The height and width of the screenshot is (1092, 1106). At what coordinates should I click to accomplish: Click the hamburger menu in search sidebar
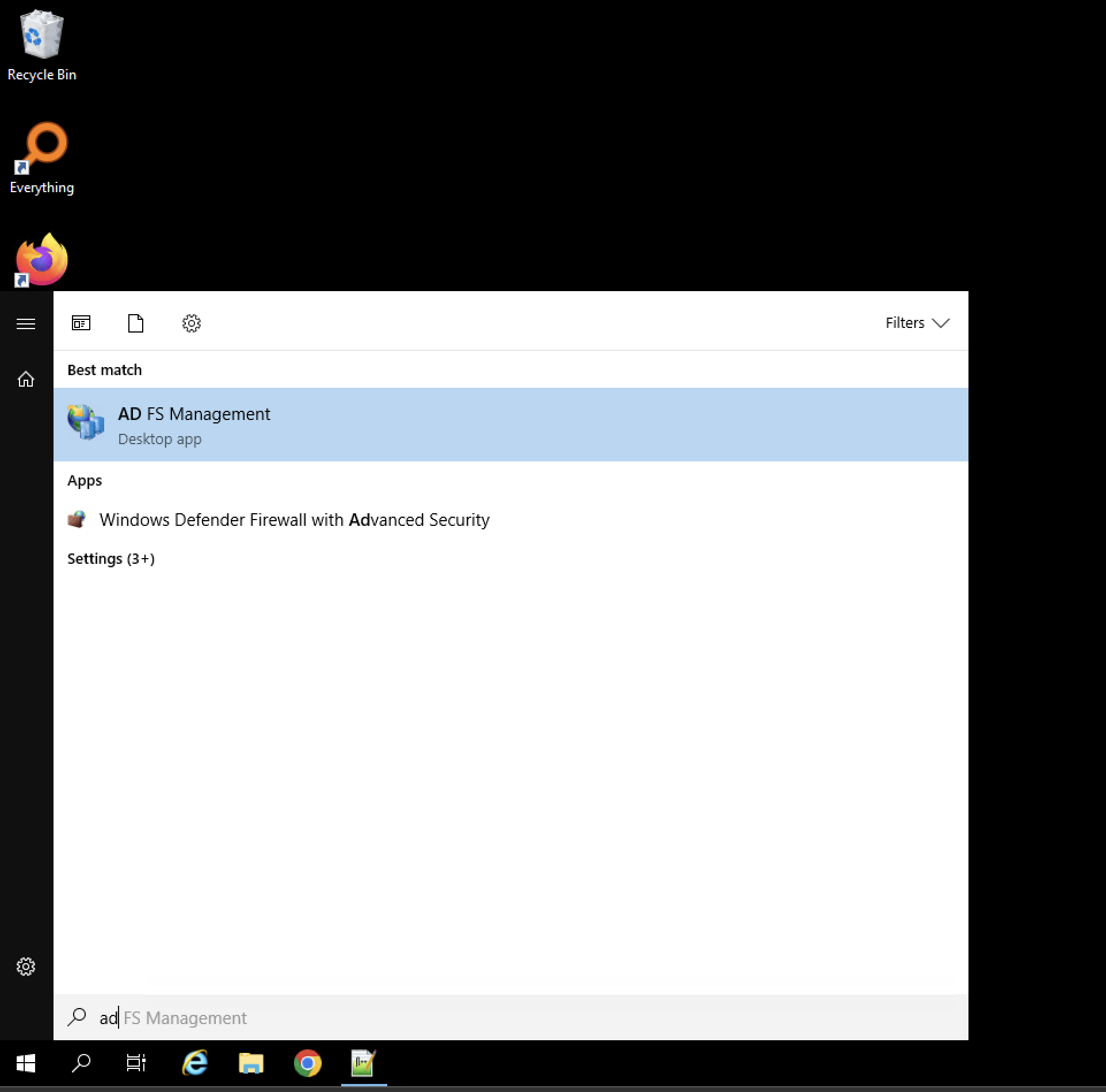coord(26,324)
